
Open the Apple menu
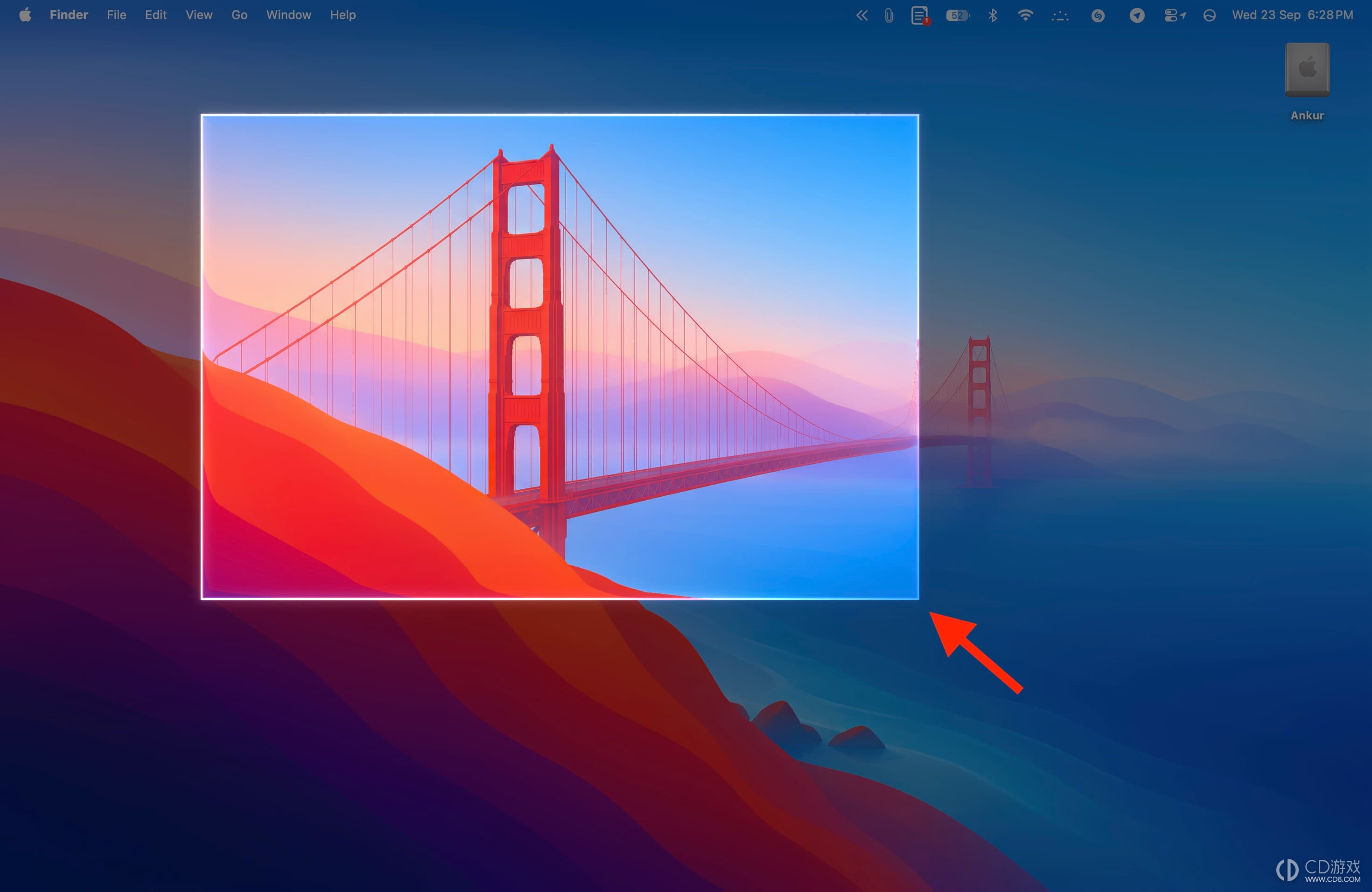[25, 15]
